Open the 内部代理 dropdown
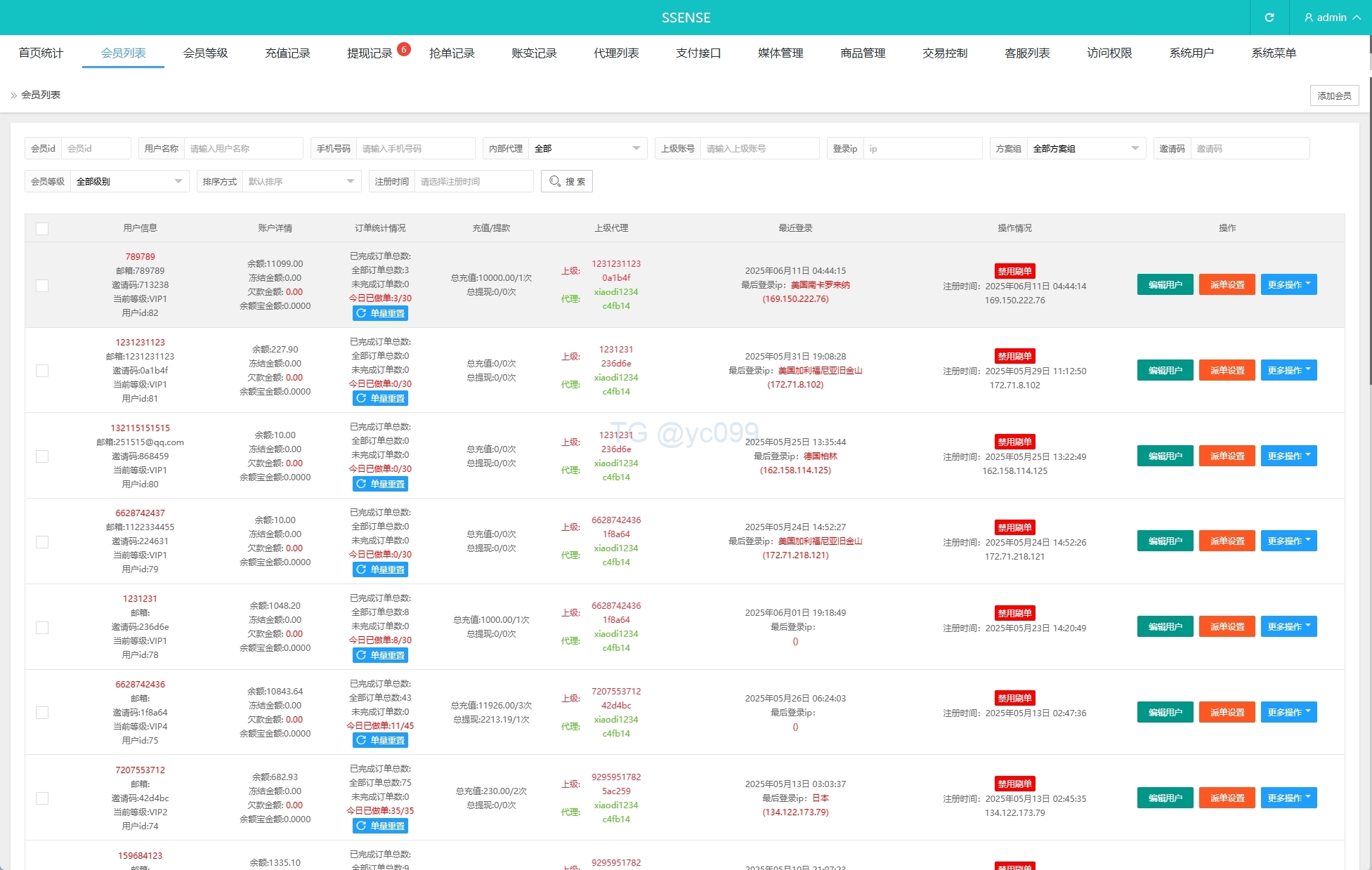The image size is (1372, 870). coord(587,148)
